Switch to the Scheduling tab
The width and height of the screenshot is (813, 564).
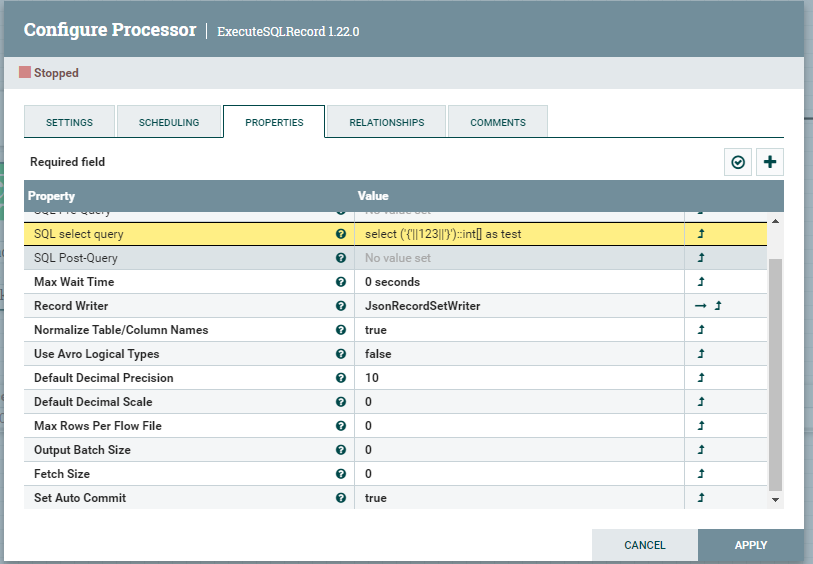(x=169, y=122)
